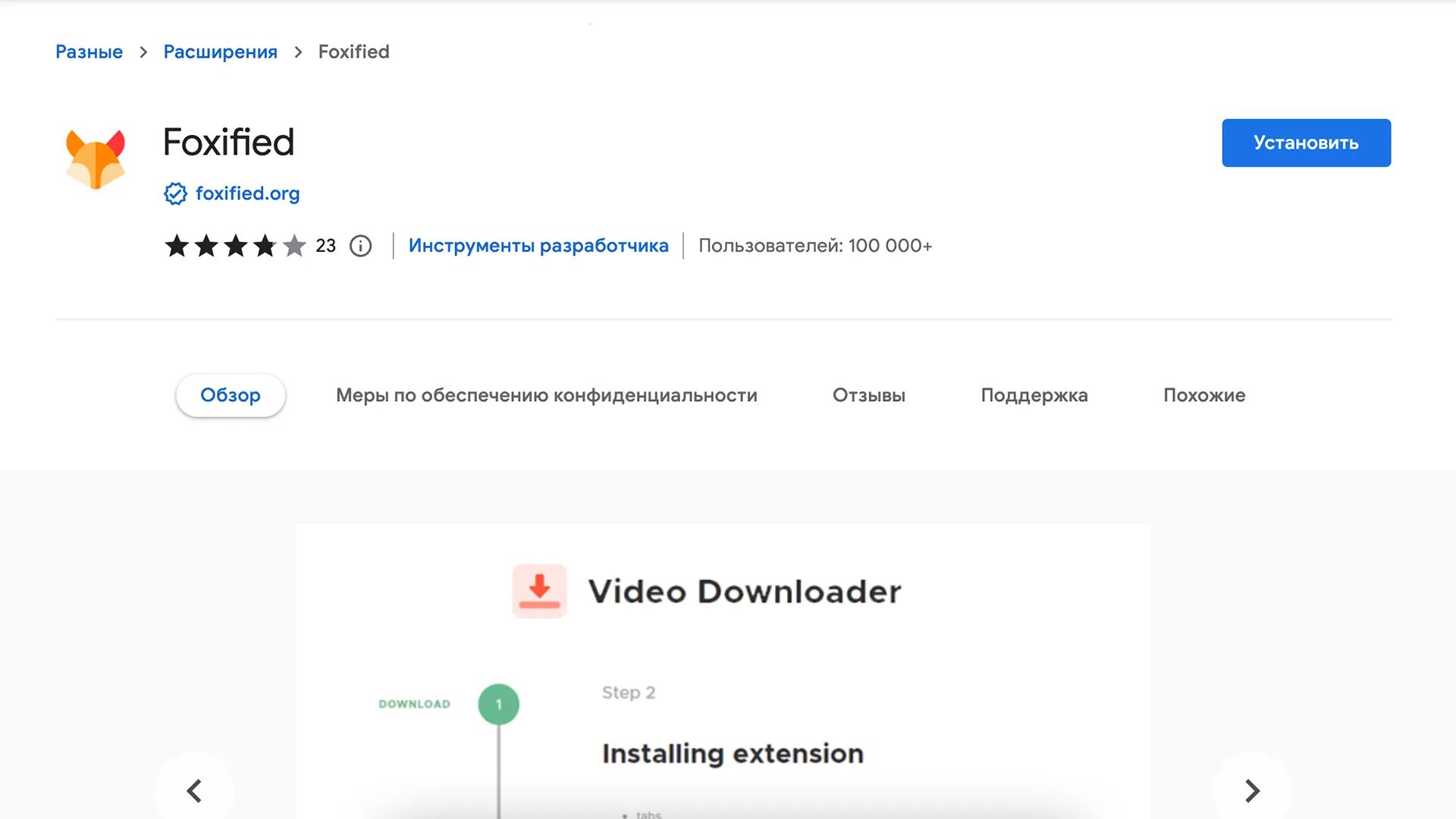Click the review count number 23

pos(325,246)
